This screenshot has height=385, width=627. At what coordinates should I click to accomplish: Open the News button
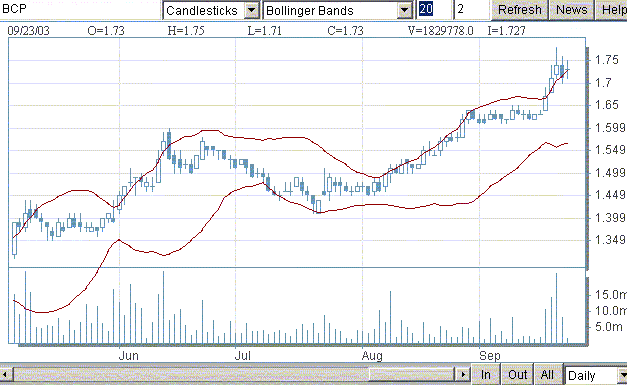[x=571, y=10]
